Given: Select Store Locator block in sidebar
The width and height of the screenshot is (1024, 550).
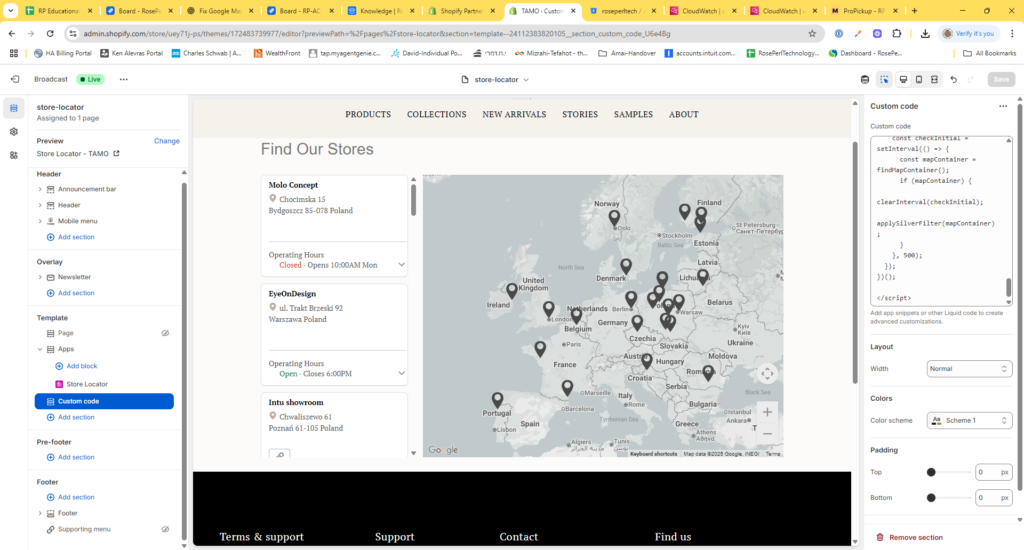Looking at the screenshot, I should tap(86, 384).
